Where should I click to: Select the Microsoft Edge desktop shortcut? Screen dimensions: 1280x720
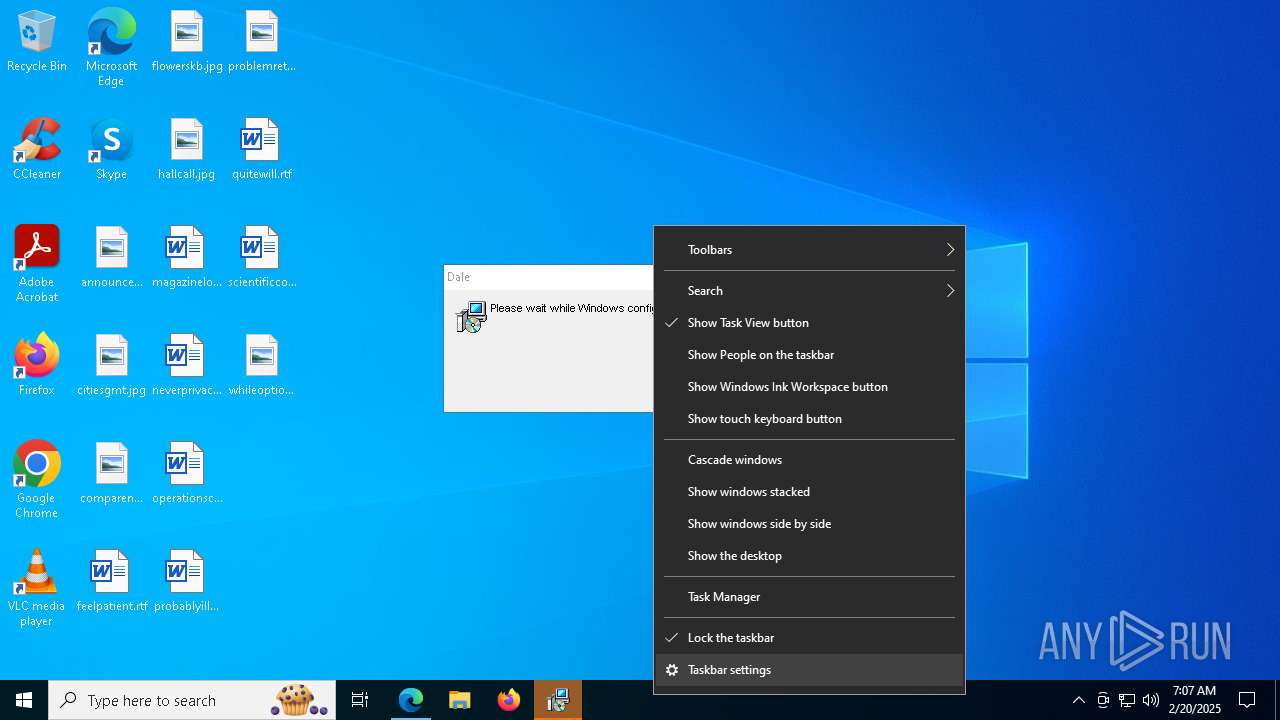(x=111, y=48)
